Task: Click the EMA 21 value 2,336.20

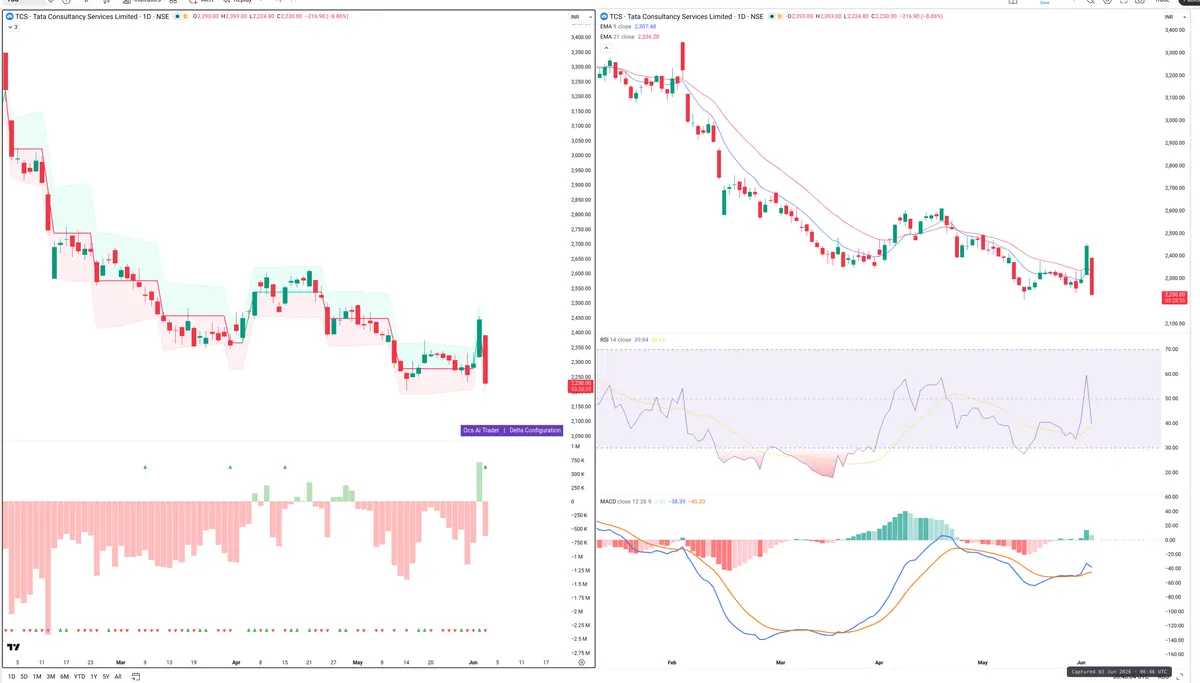Action: point(648,36)
